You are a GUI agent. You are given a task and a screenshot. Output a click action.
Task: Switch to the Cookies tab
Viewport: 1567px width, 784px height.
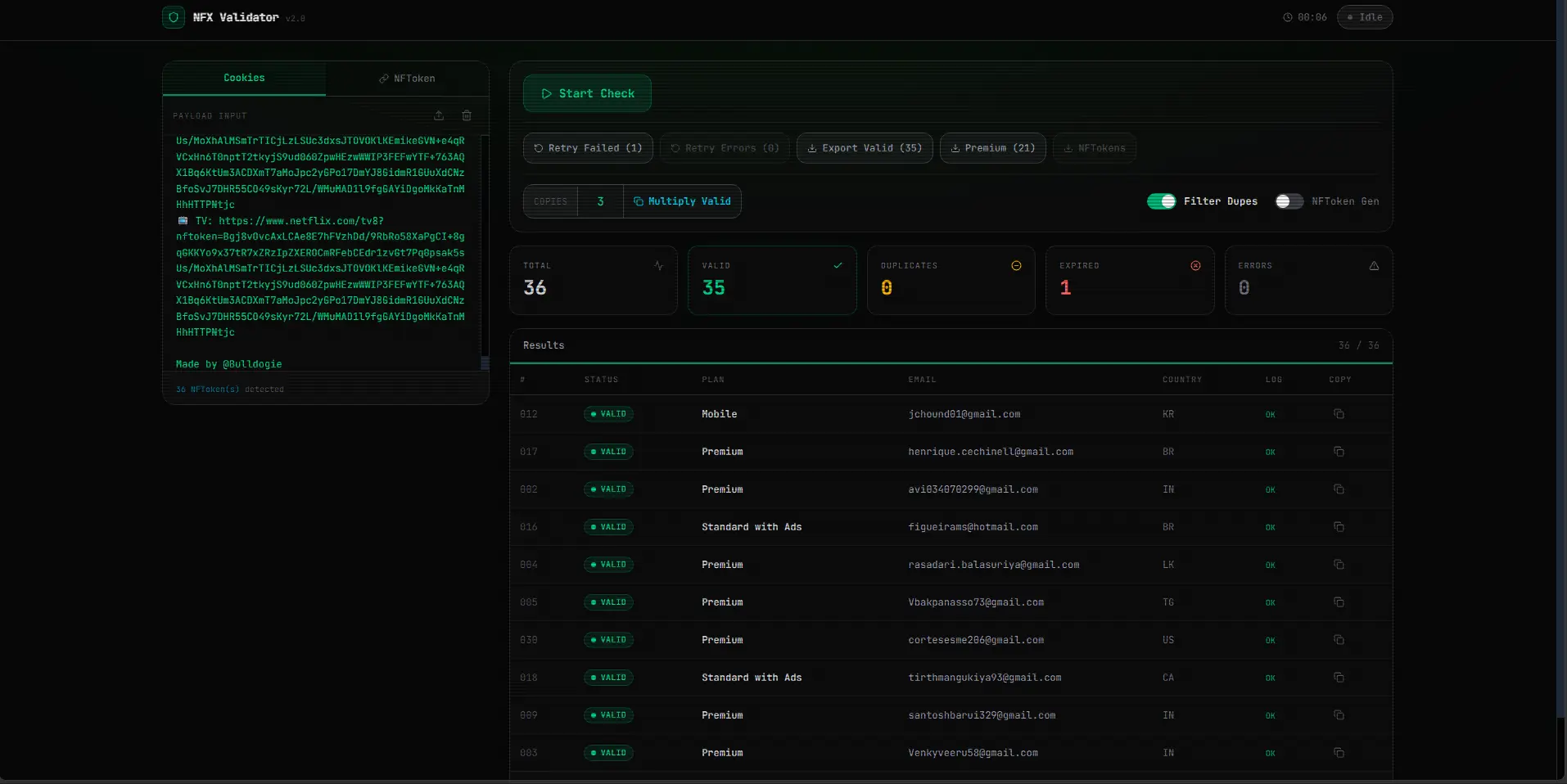(x=244, y=78)
